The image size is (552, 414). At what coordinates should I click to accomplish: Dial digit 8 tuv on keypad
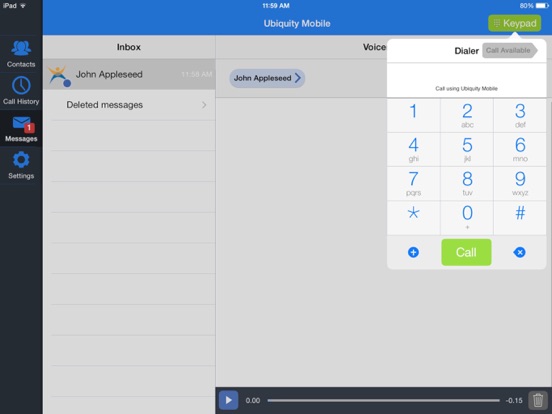[467, 183]
